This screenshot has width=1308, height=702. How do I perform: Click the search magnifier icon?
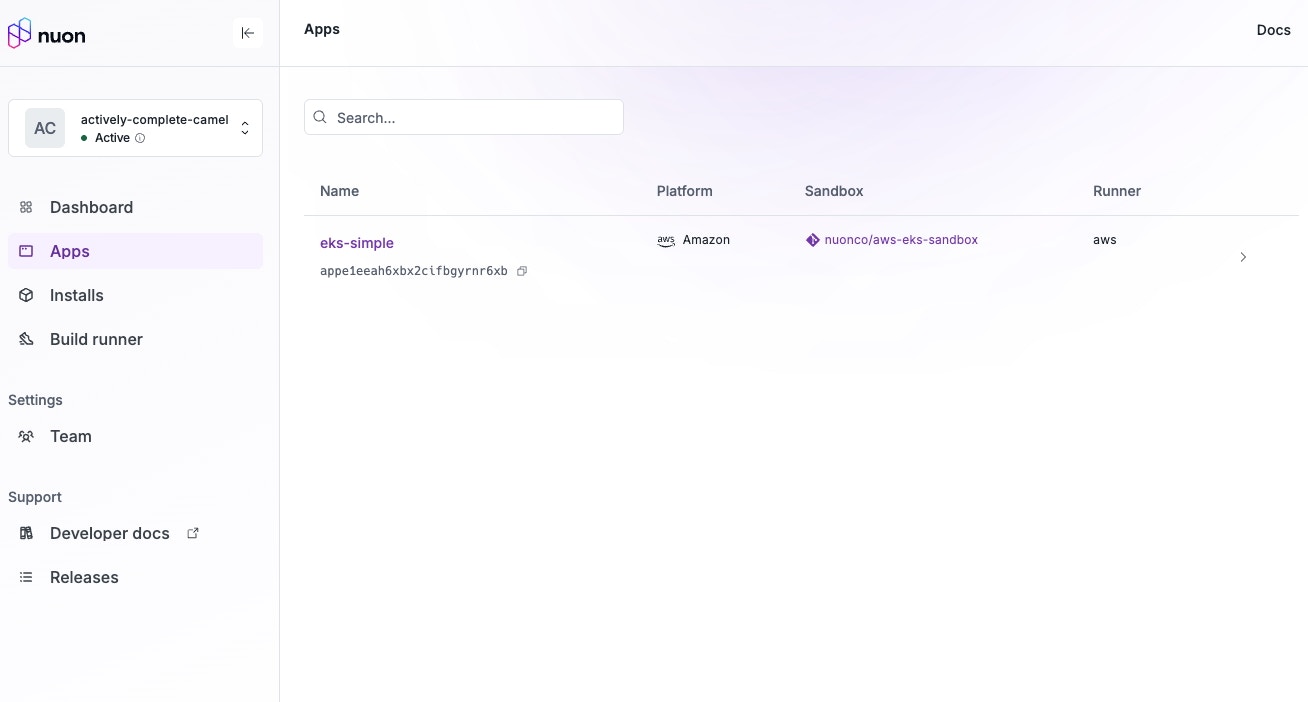click(x=320, y=117)
